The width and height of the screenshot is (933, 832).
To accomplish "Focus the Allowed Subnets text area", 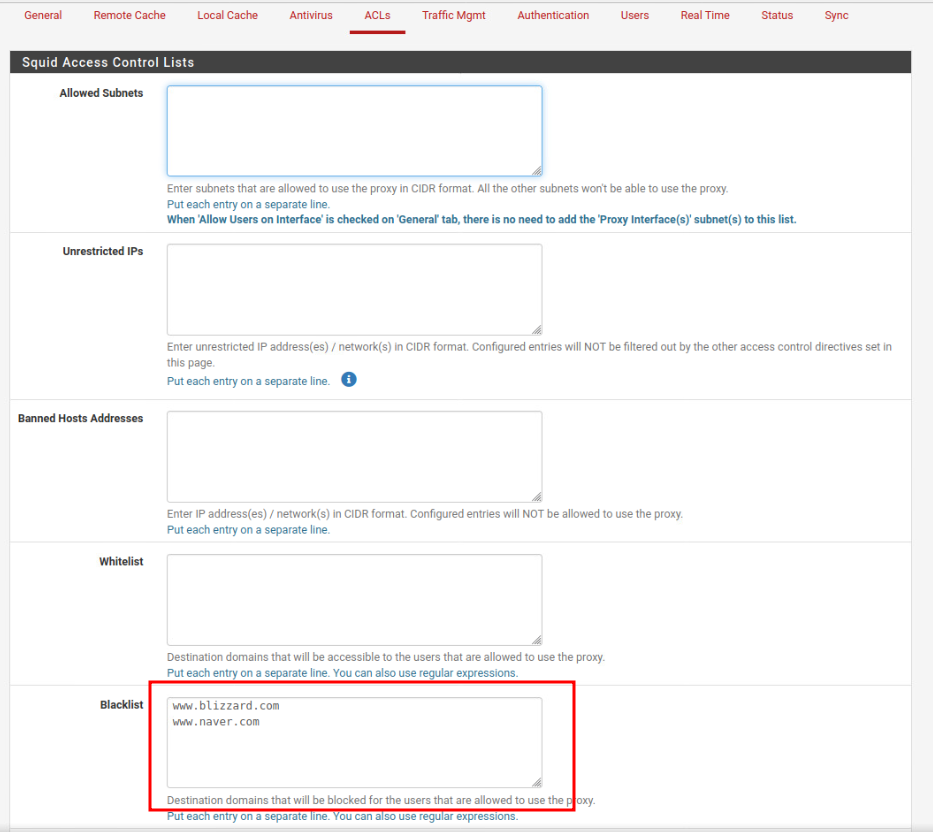I will (355, 131).
